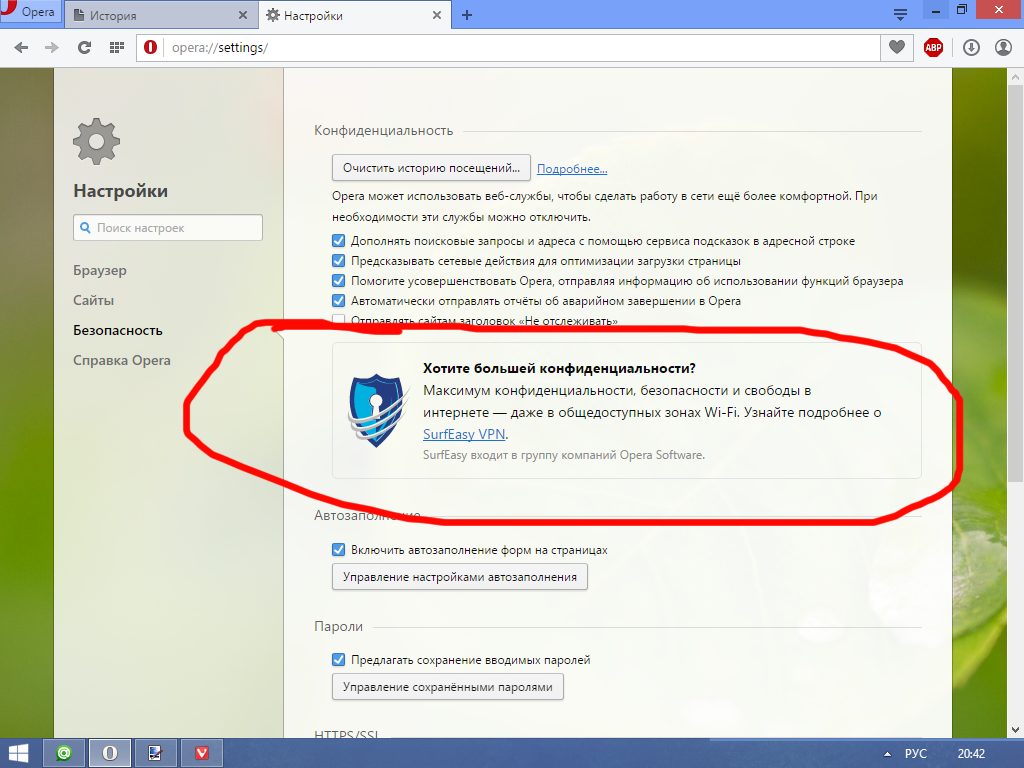Click the Opera site-info badge in address bar
1024x768 pixels.
point(150,47)
